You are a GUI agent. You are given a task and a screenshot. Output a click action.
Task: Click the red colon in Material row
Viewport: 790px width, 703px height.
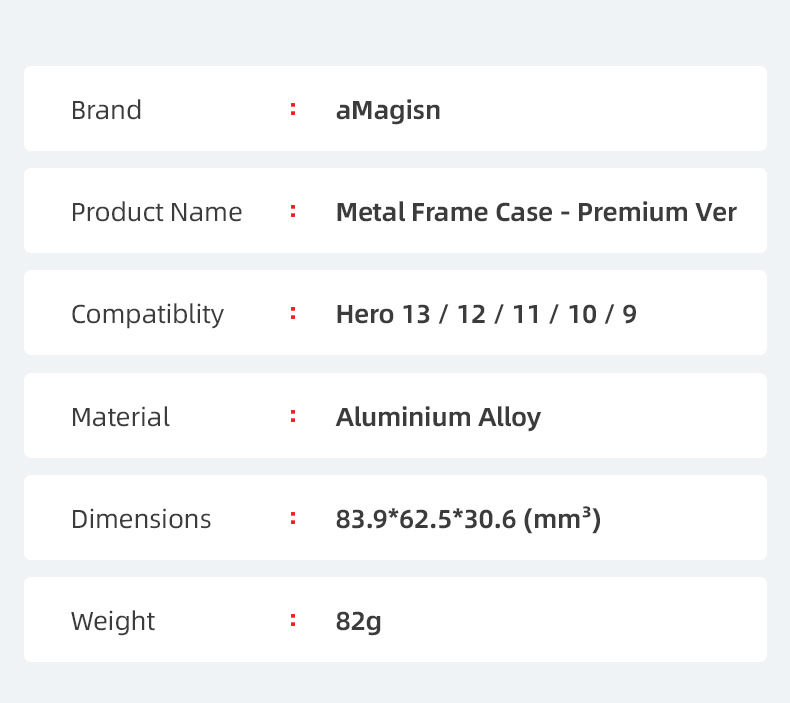click(x=293, y=416)
